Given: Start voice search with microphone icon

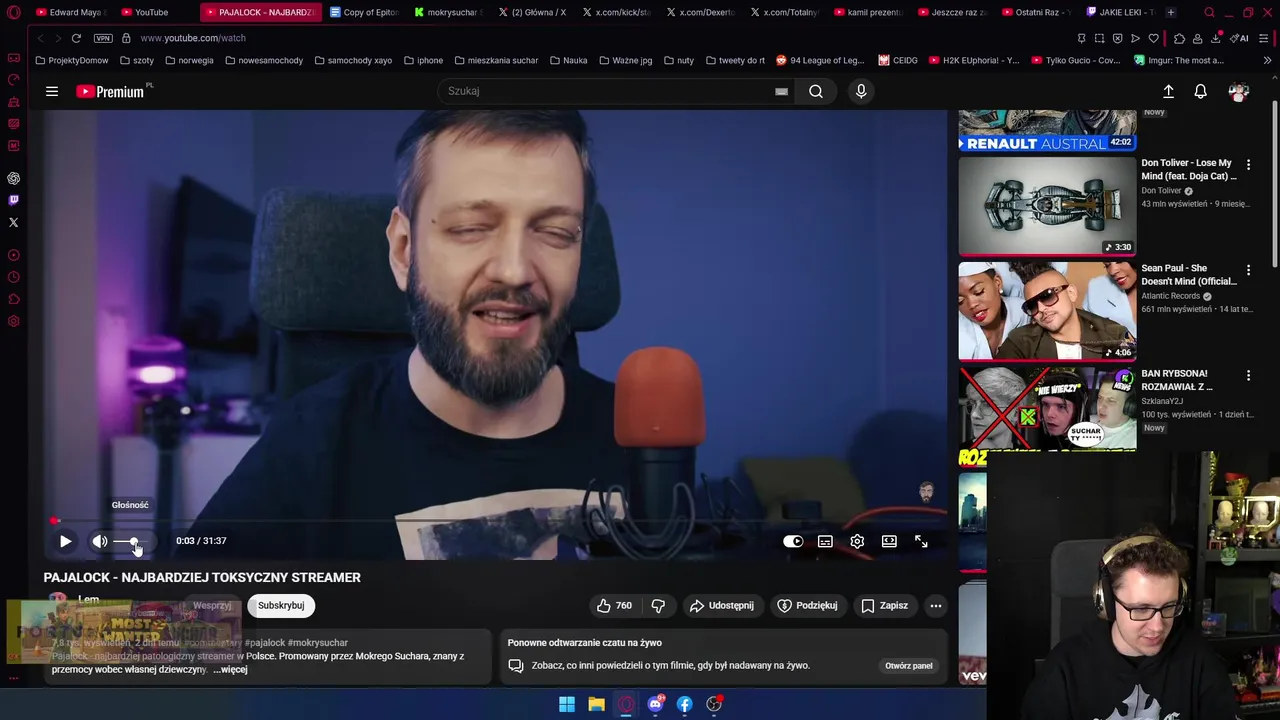Looking at the screenshot, I should 861,91.
